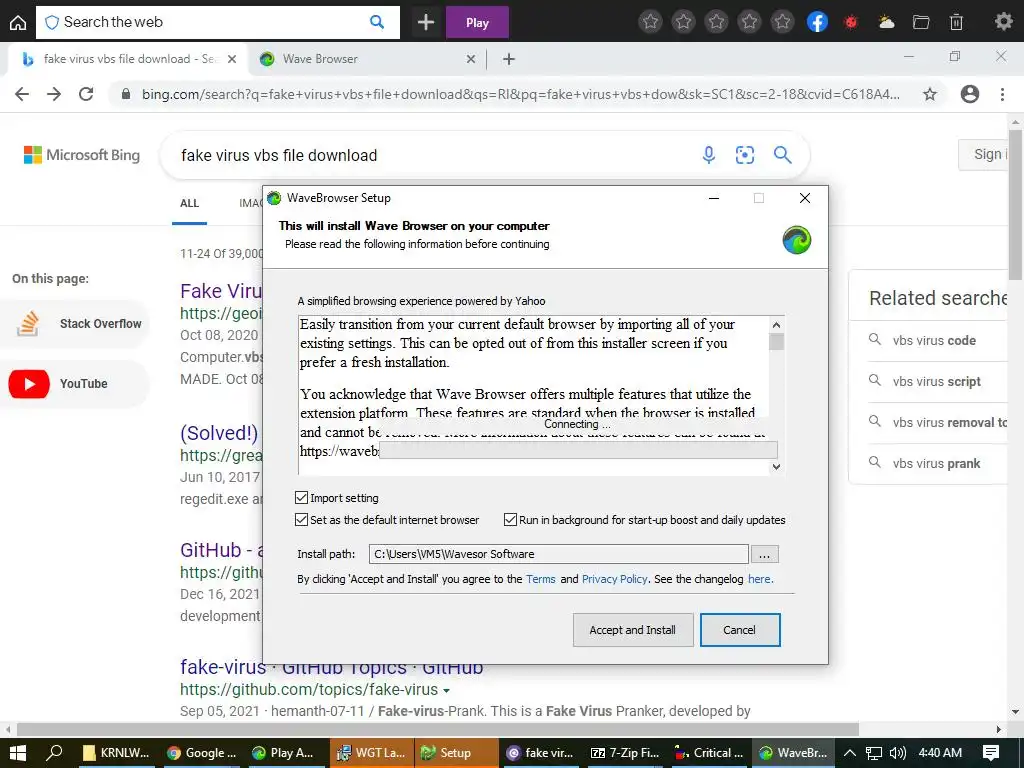Click the trash can icon

coord(956,22)
